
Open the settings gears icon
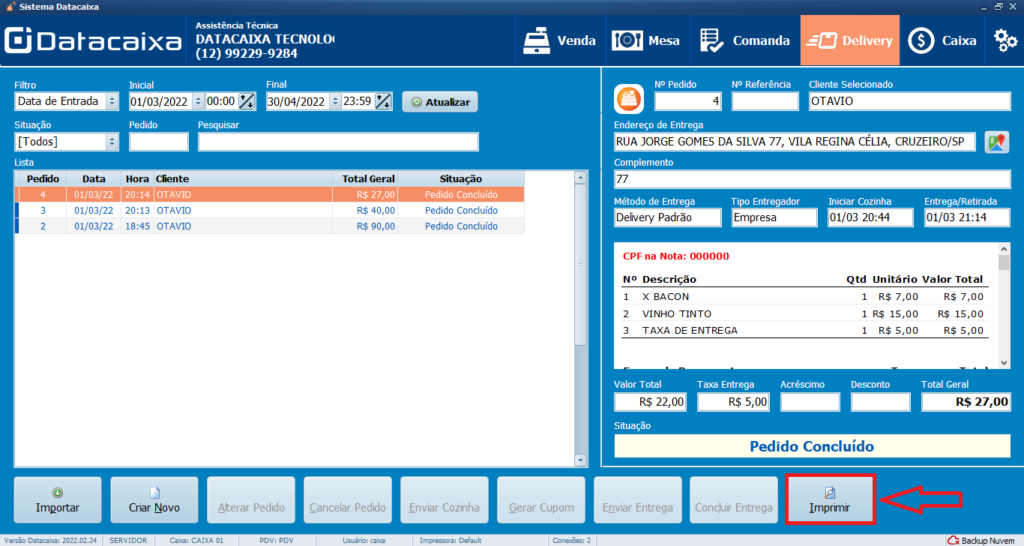1004,41
